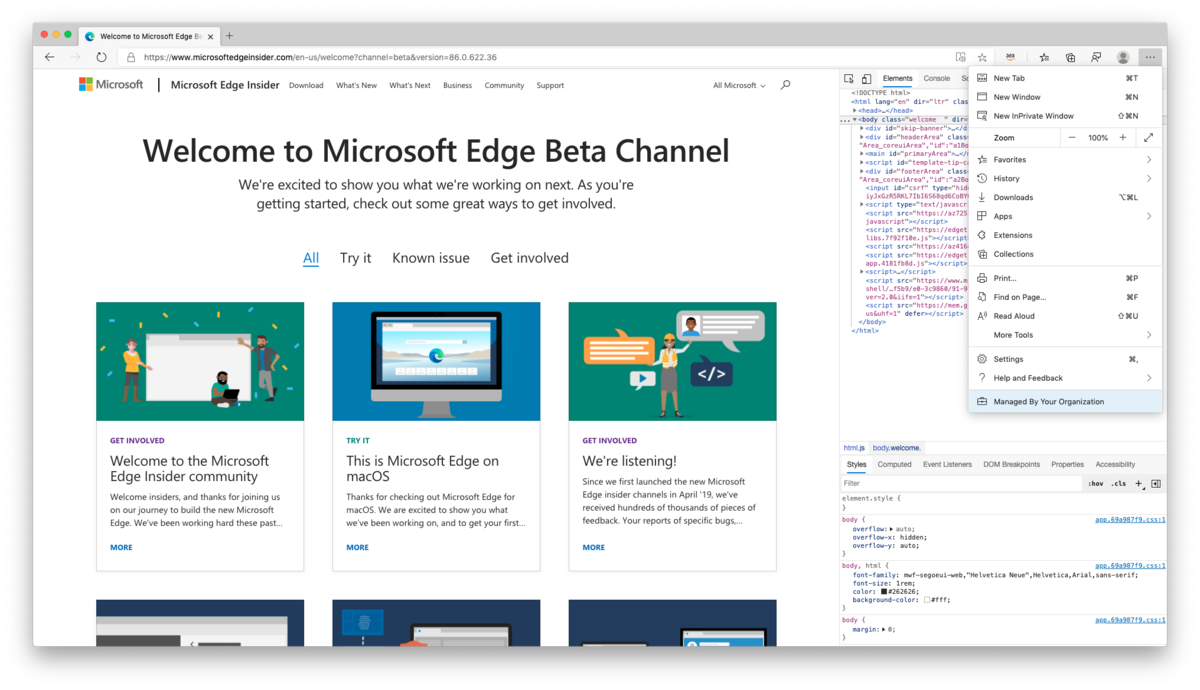Open Settings from the menu
The height and width of the screenshot is (690, 1200).
1065,359
